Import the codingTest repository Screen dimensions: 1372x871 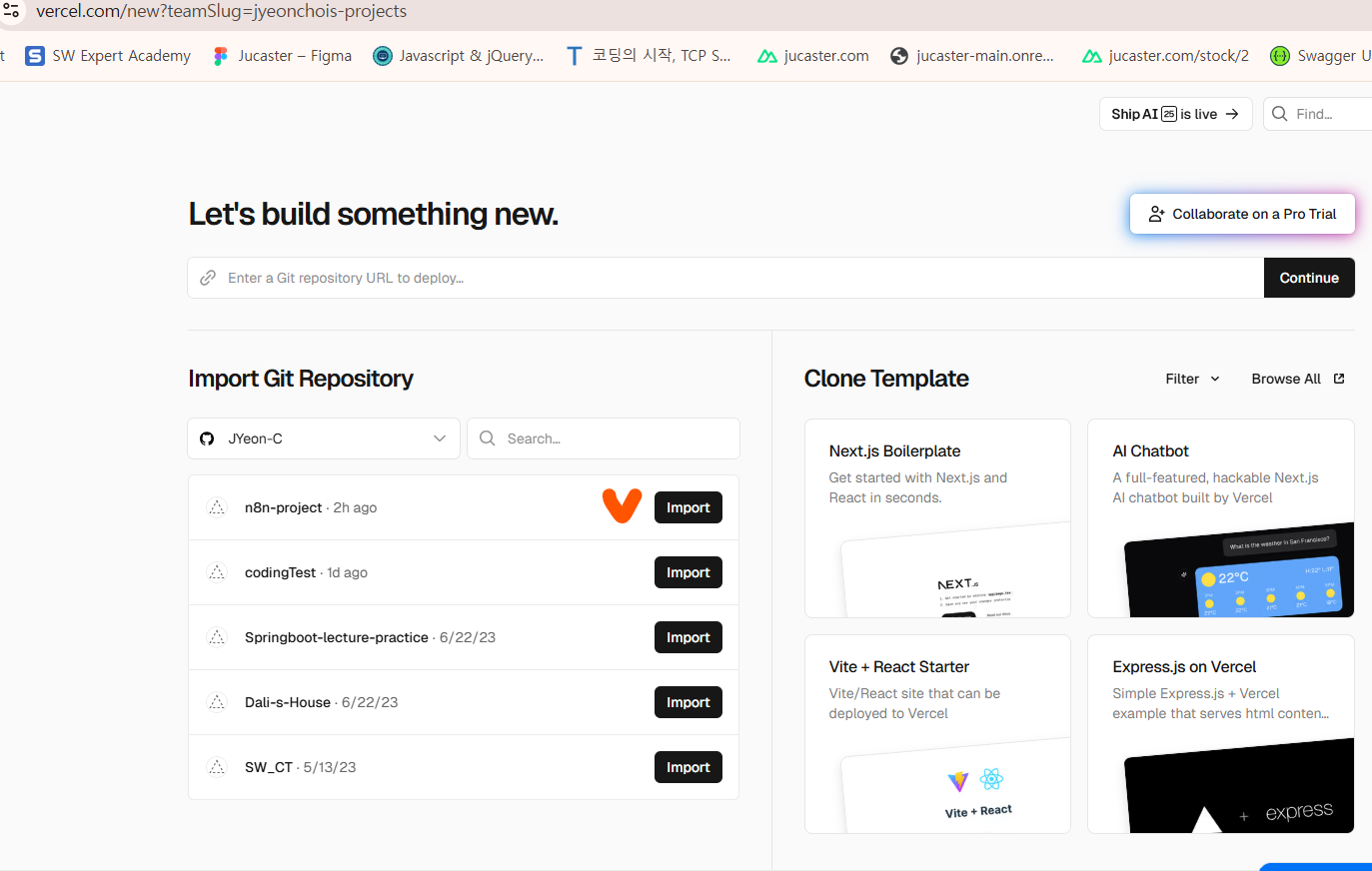688,572
